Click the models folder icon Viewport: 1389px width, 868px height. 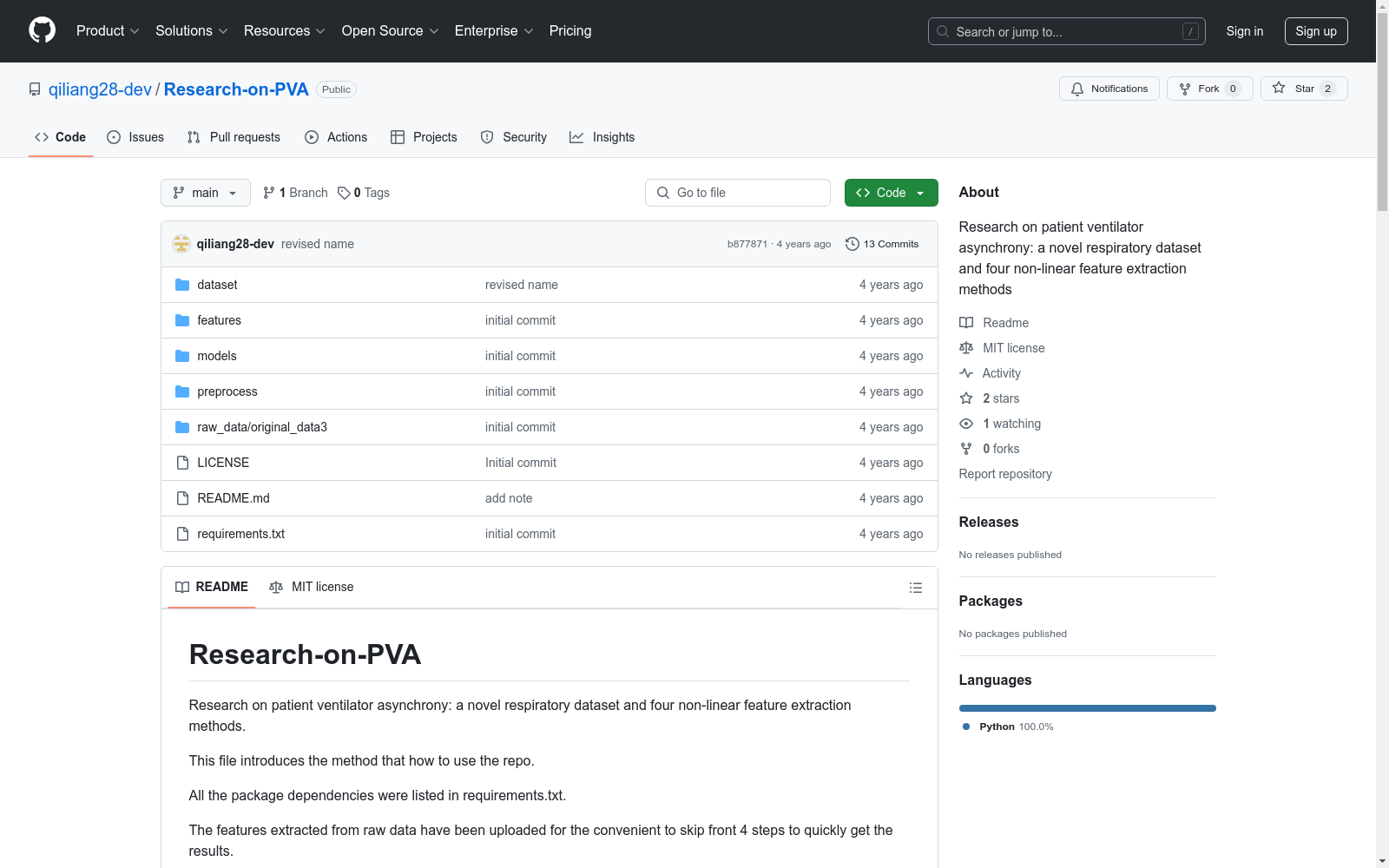(182, 356)
